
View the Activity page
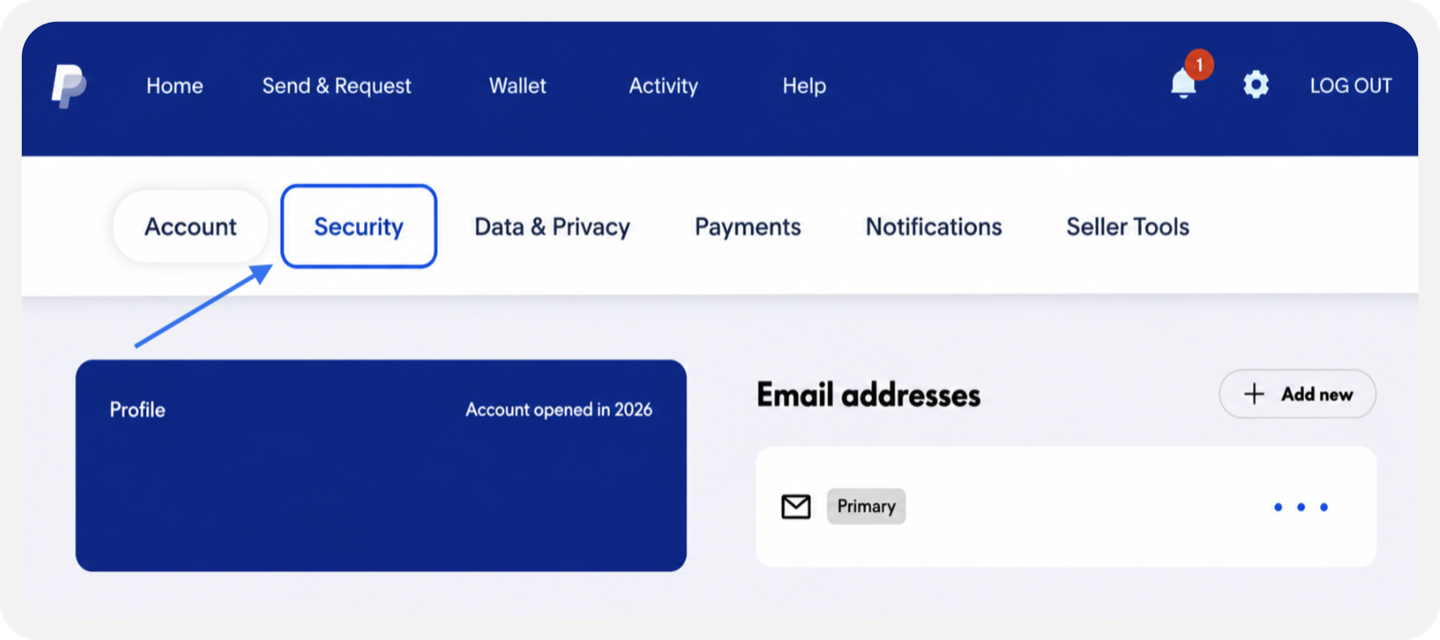click(663, 86)
